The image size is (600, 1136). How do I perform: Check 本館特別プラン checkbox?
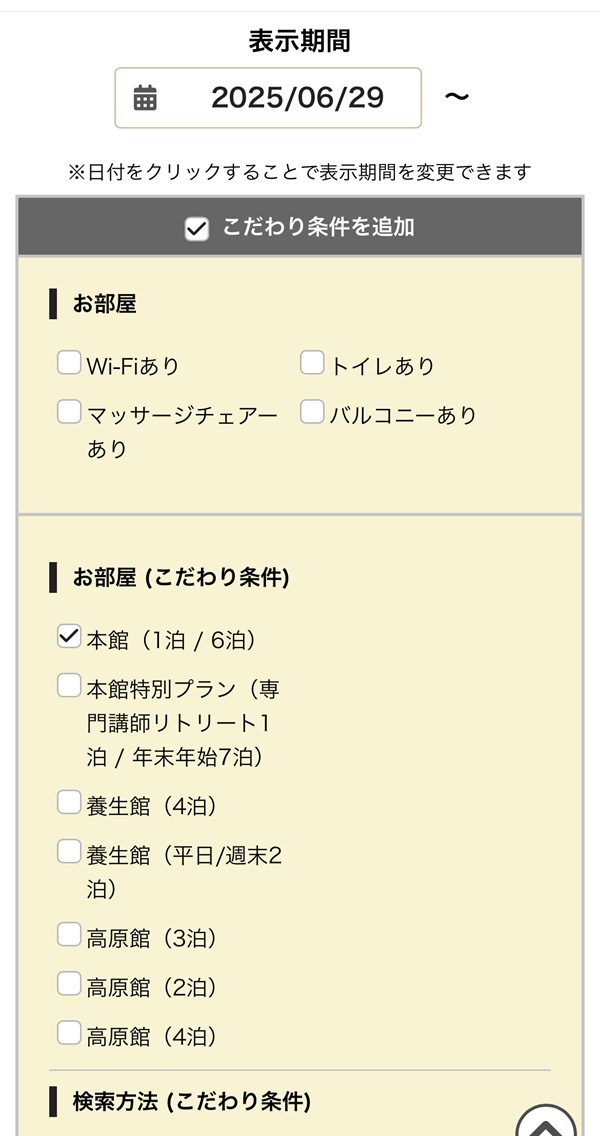click(x=69, y=685)
